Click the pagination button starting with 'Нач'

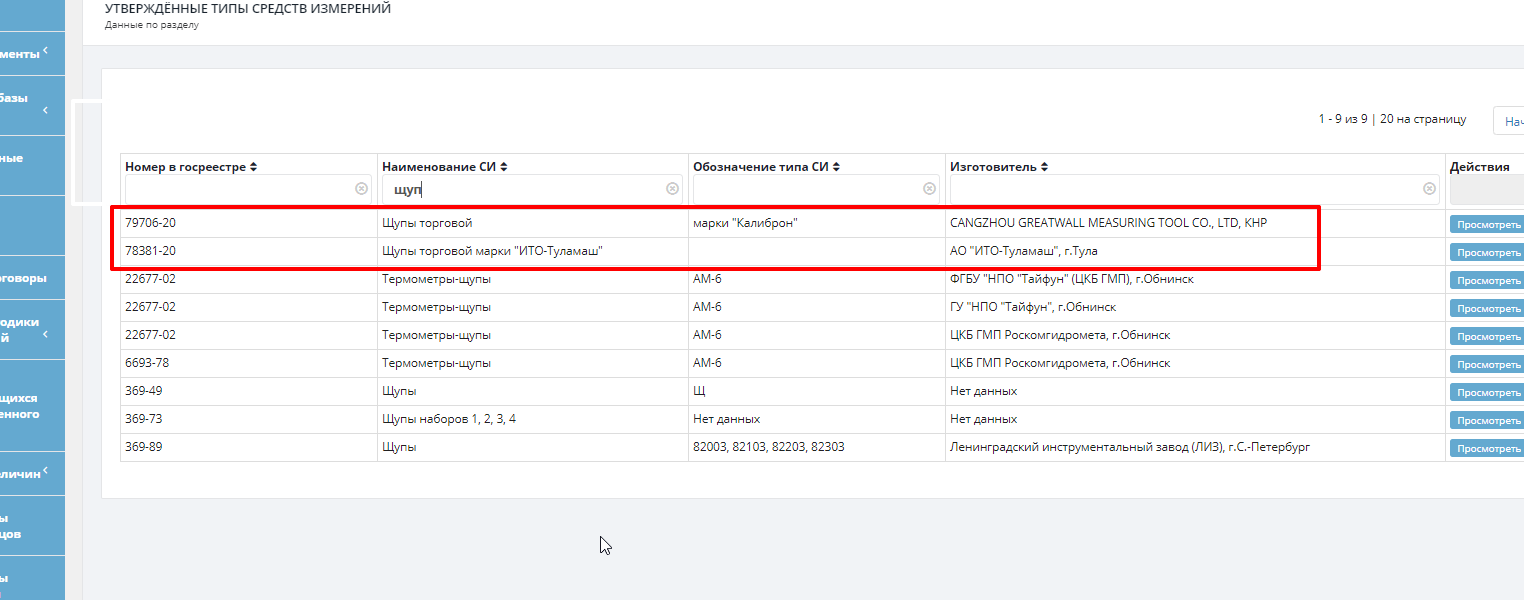click(x=1508, y=121)
